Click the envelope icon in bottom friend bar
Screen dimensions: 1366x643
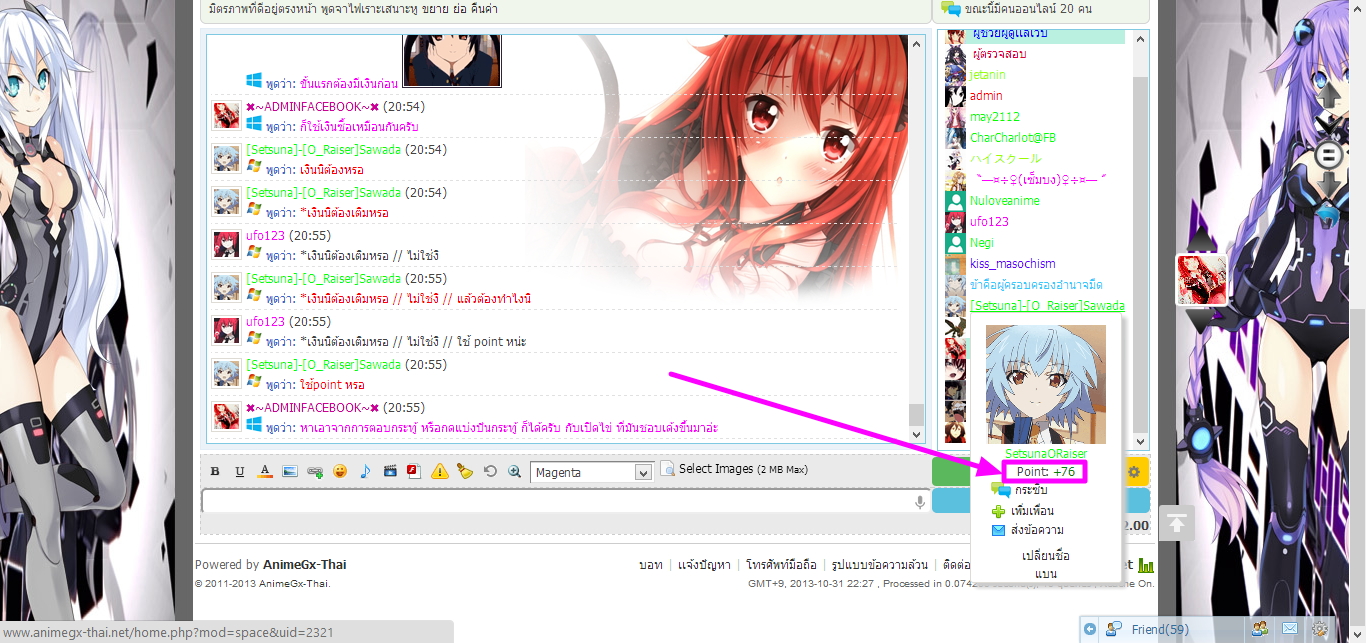coord(1290,629)
